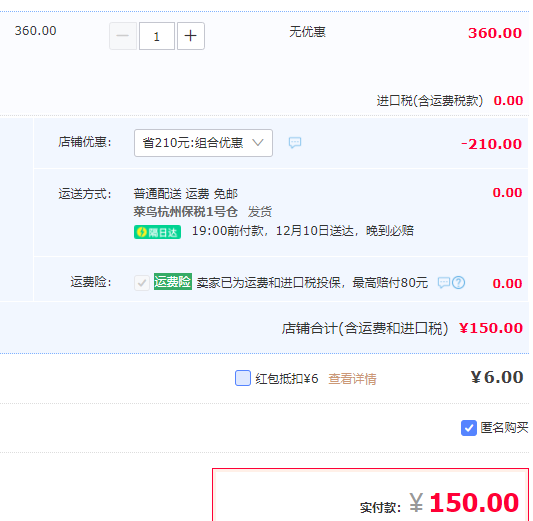
Task: Click the 实付款 ¥150.00 total amount
Action: coord(464,503)
